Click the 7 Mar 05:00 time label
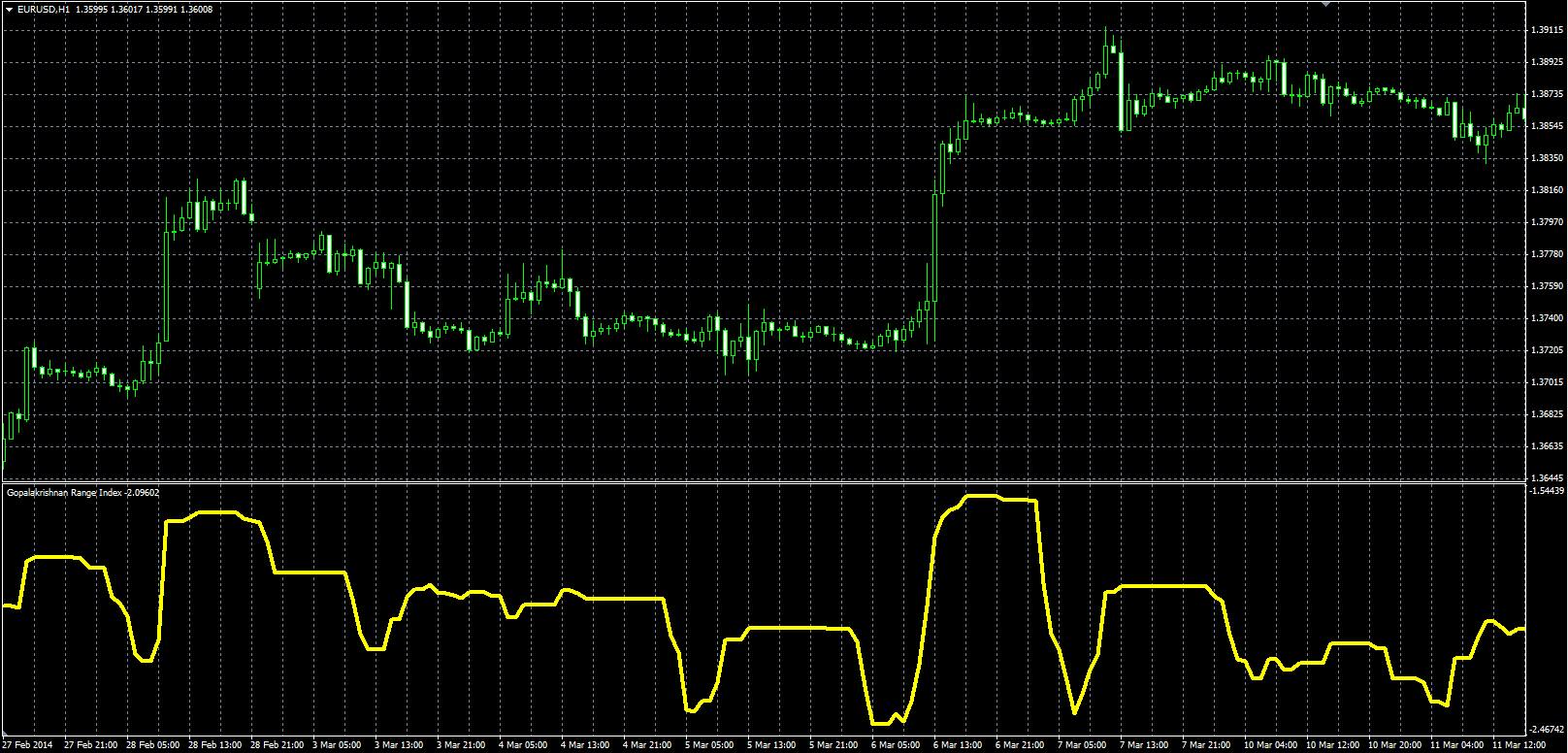This screenshot has height=753, width=1568. [x=1082, y=745]
